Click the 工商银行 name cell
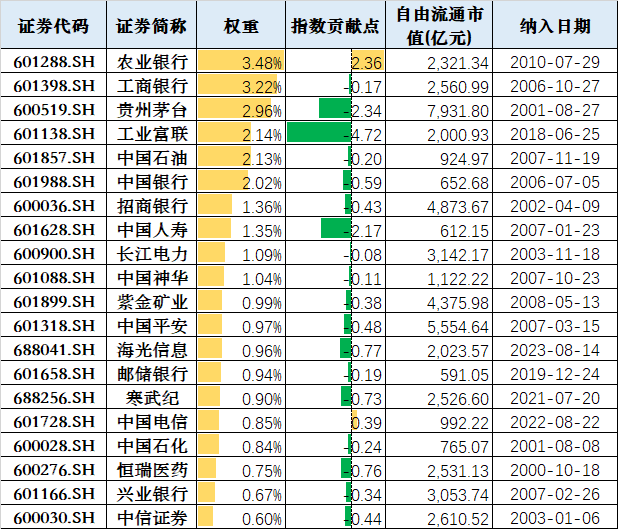Viewport: 618px width, 529px height. [x=151, y=85]
